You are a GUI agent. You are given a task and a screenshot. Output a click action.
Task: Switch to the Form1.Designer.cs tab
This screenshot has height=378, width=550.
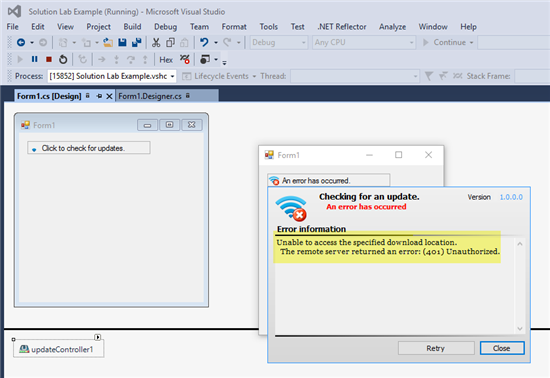150,96
